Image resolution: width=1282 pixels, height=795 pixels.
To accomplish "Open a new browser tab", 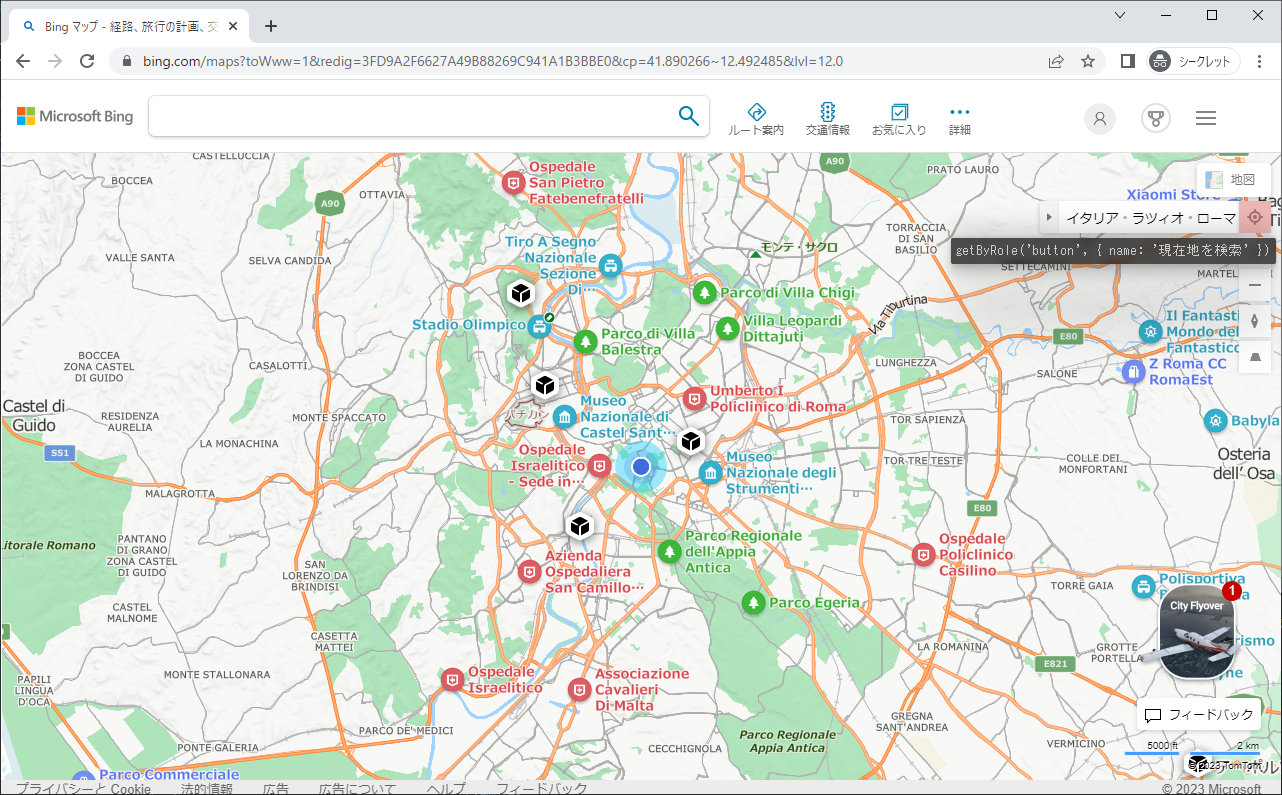I will click(x=271, y=27).
